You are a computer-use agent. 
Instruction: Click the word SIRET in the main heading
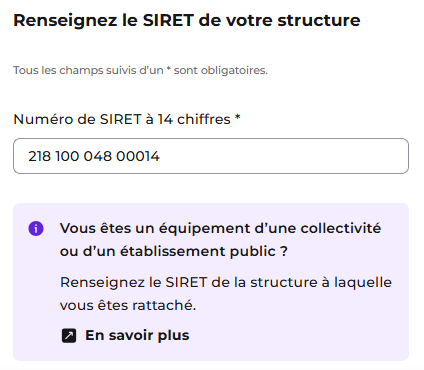pos(168,20)
